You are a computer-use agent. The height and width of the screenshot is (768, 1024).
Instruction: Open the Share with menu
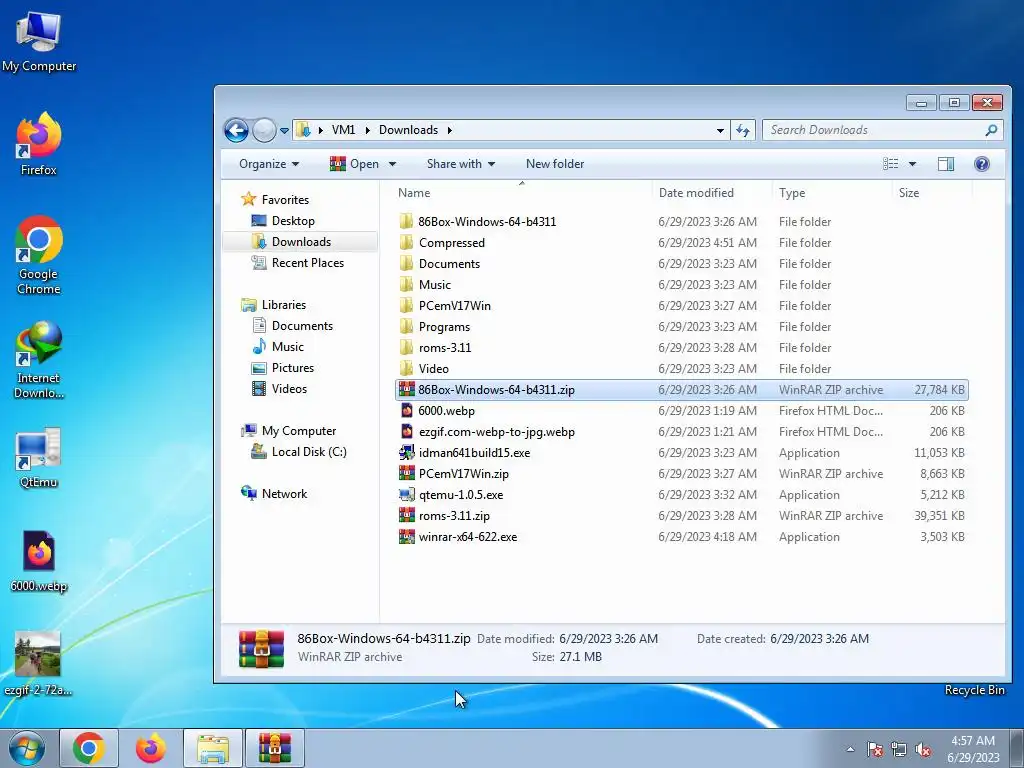pos(460,164)
